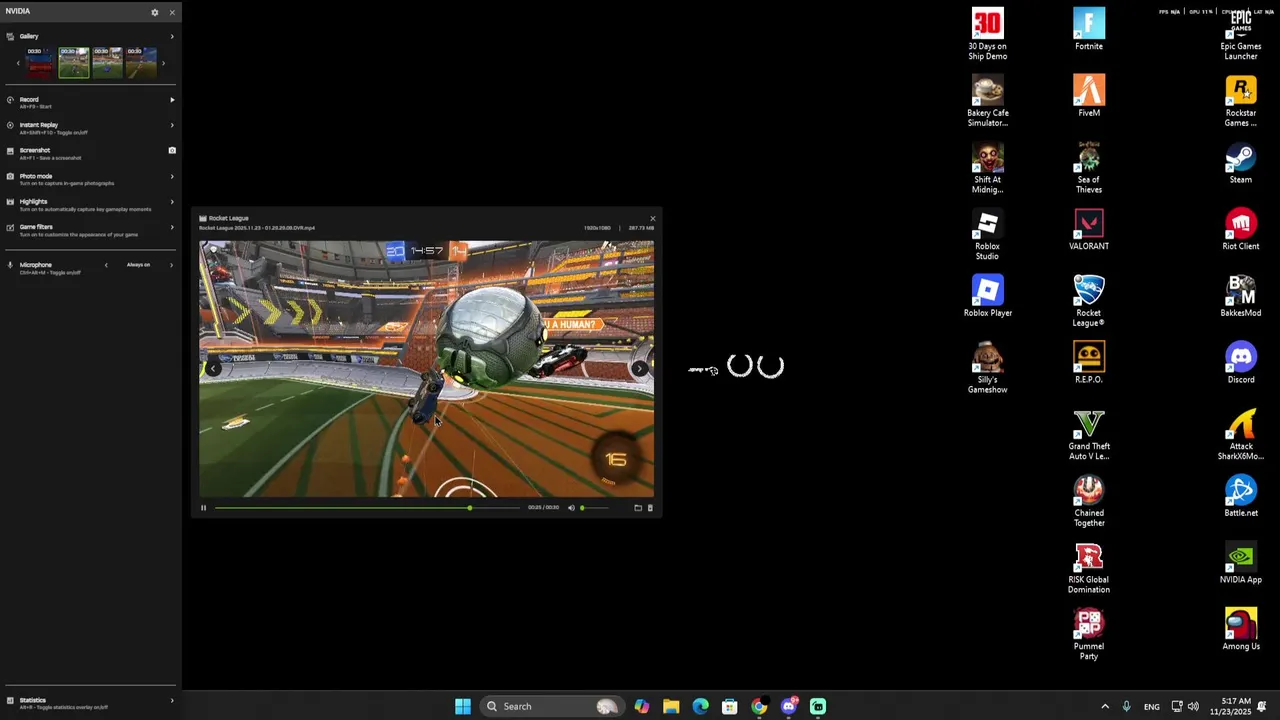Switch microphone mode to previous option
Viewport: 1280px width, 720px height.
(x=106, y=265)
